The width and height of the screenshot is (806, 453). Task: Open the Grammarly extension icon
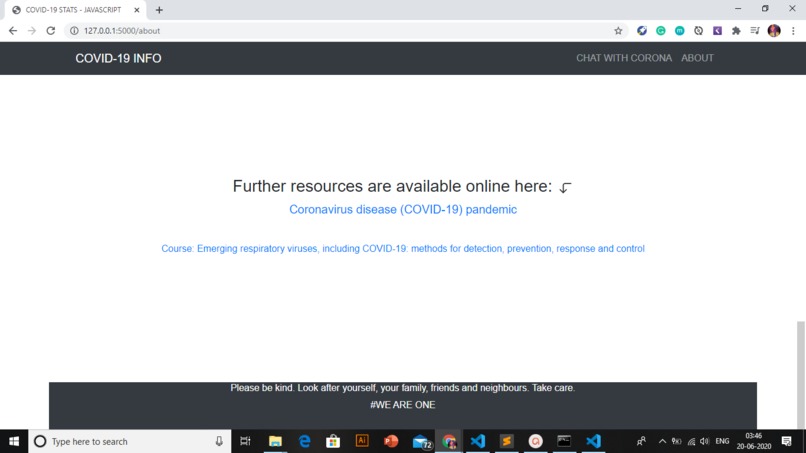click(x=661, y=31)
